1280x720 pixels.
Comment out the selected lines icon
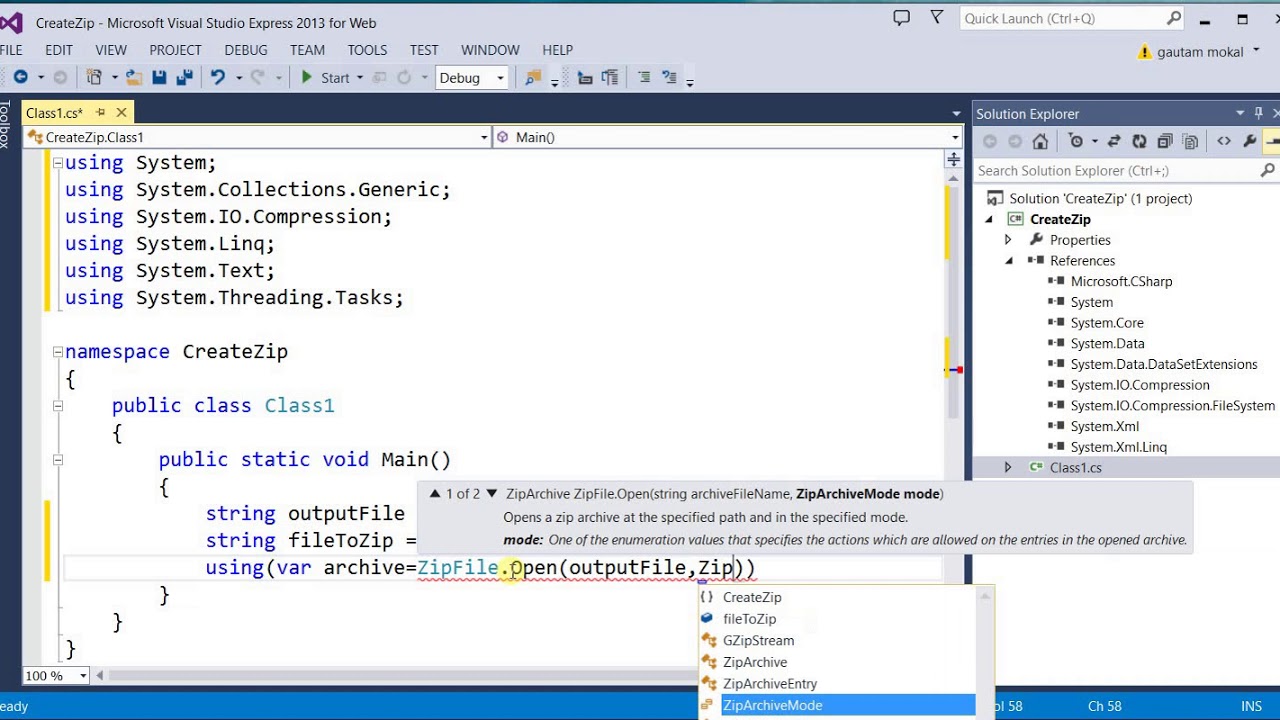[x=644, y=78]
